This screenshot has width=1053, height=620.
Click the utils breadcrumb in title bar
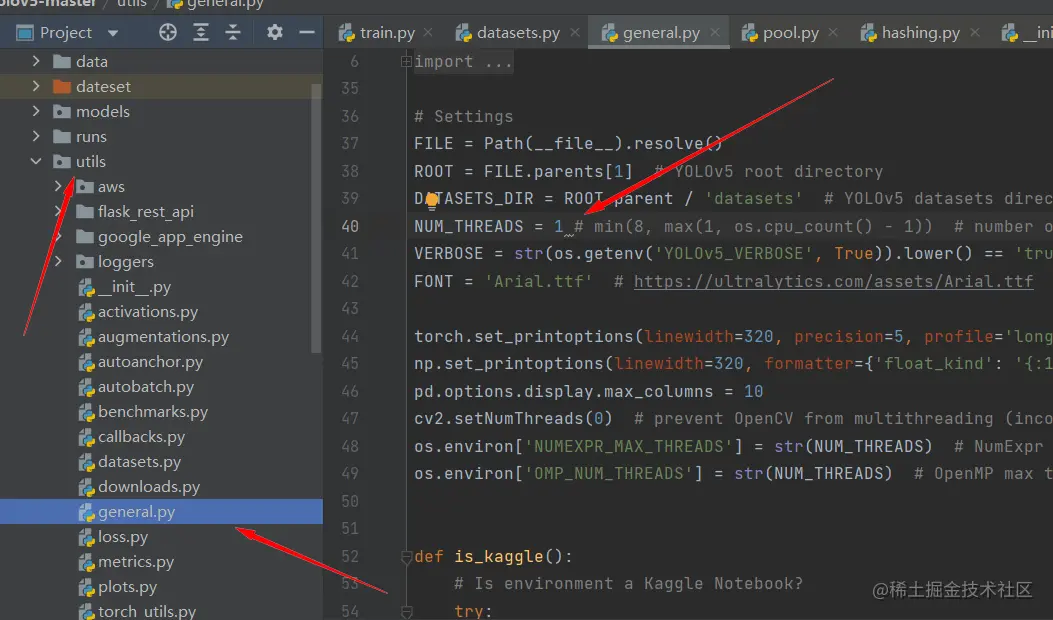coord(132,3)
